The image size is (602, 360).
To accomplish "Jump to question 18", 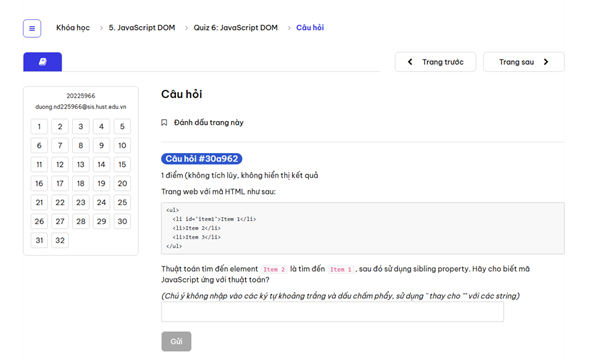I will tap(81, 183).
